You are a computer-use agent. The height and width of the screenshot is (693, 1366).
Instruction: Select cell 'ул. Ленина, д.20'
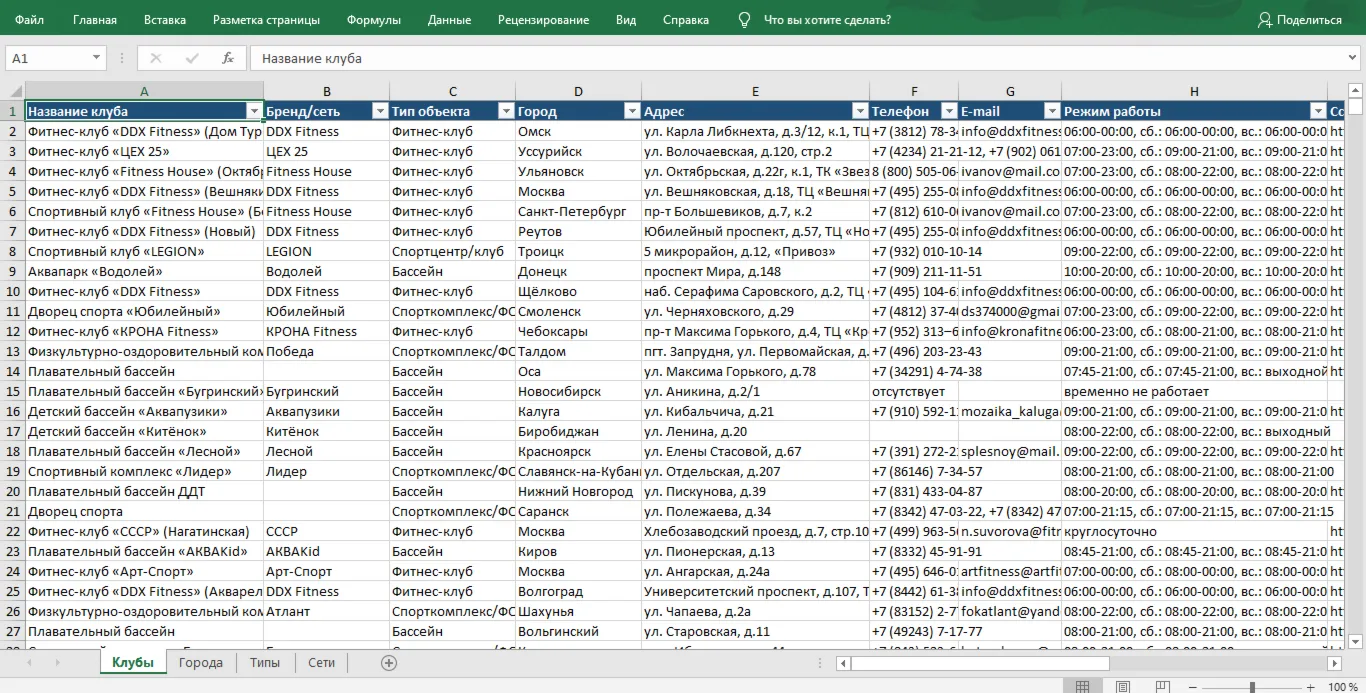755,431
